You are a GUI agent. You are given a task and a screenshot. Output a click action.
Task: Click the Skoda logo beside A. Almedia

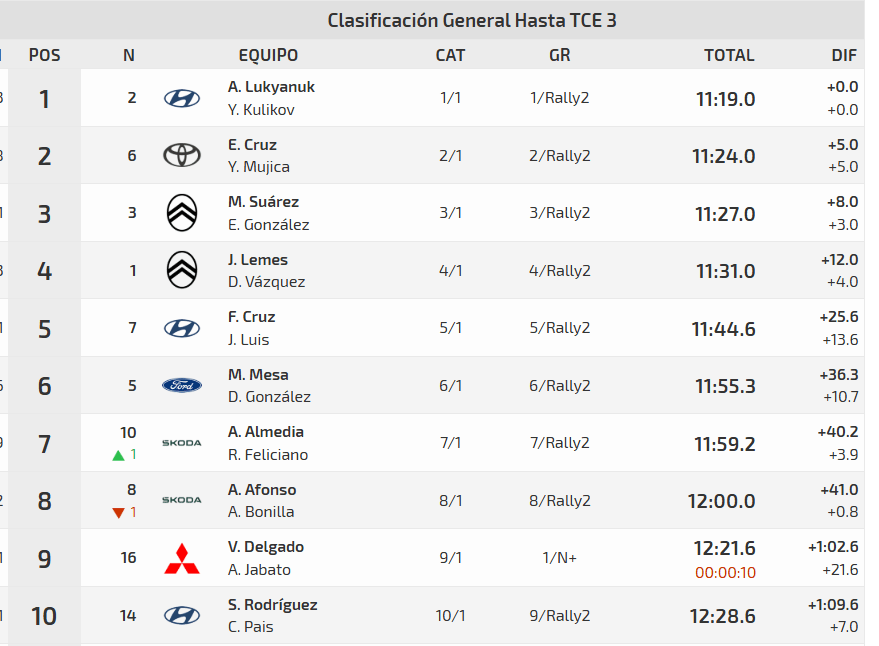coord(182,442)
